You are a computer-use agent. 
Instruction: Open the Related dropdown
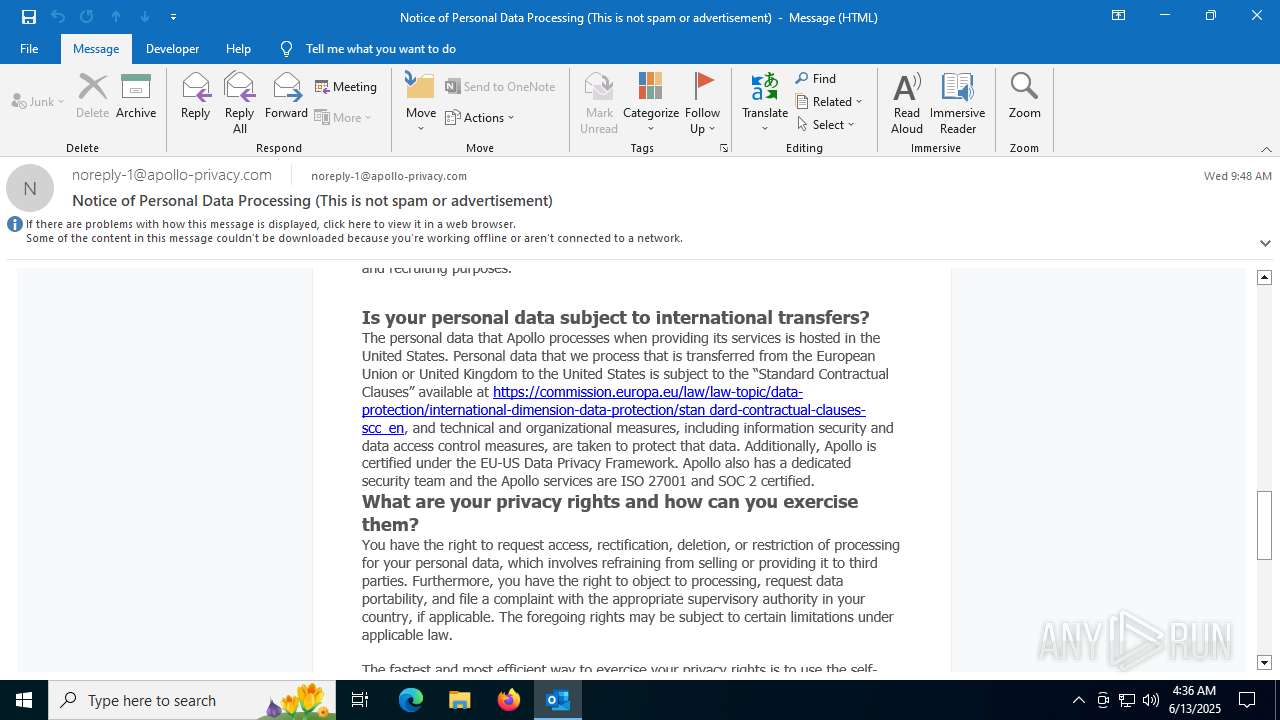click(829, 101)
